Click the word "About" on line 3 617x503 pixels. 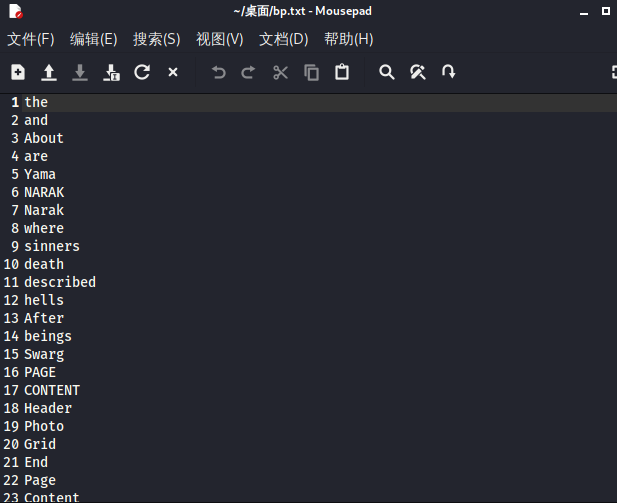(x=44, y=138)
